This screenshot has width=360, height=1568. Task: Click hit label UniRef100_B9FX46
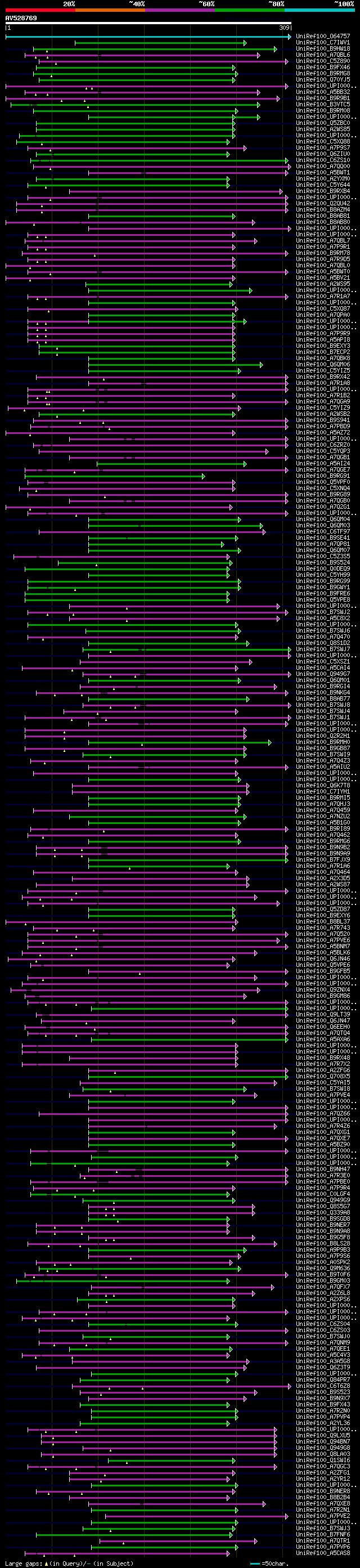click(323, 68)
